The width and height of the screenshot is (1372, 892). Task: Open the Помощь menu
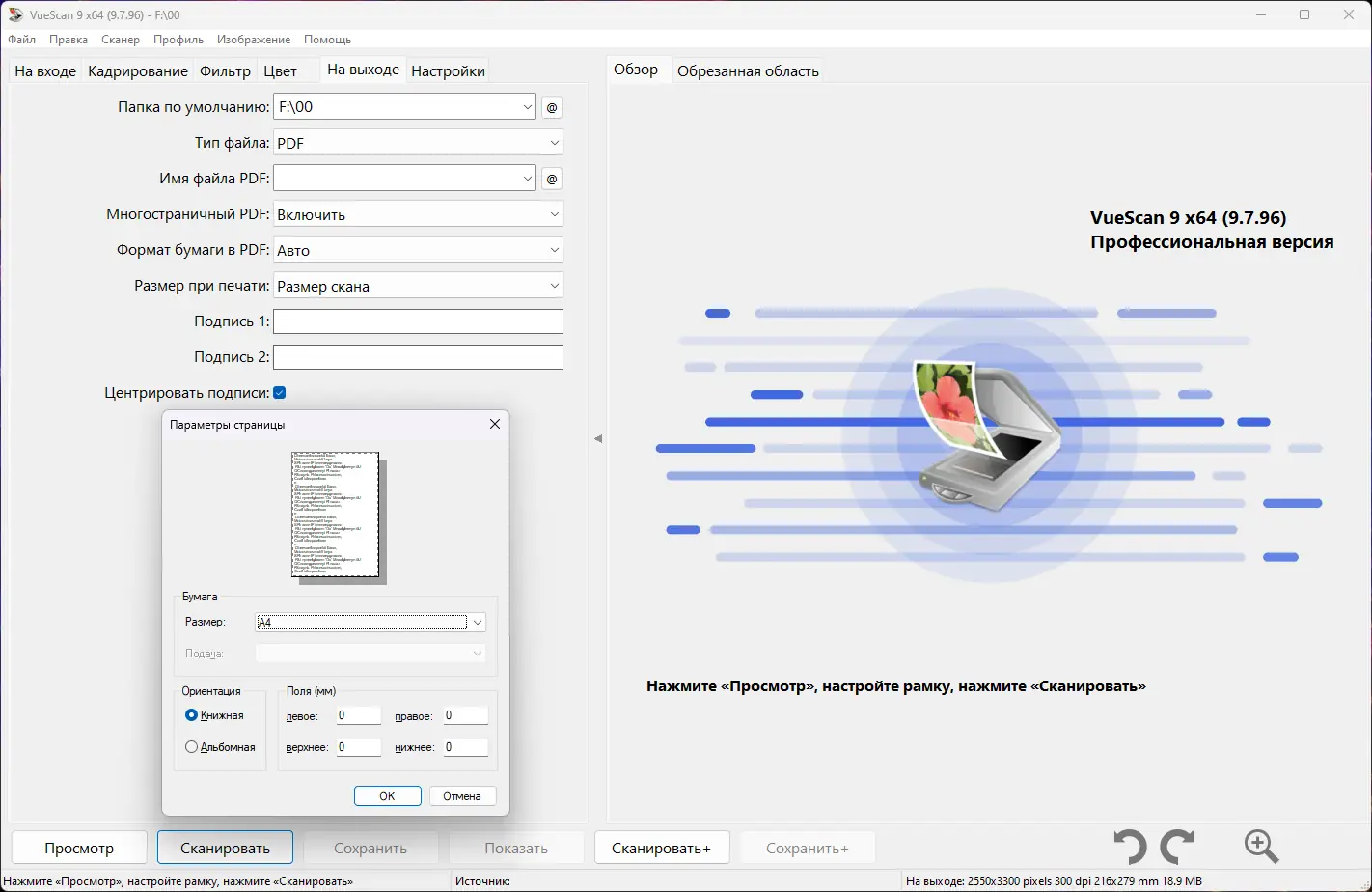point(327,40)
